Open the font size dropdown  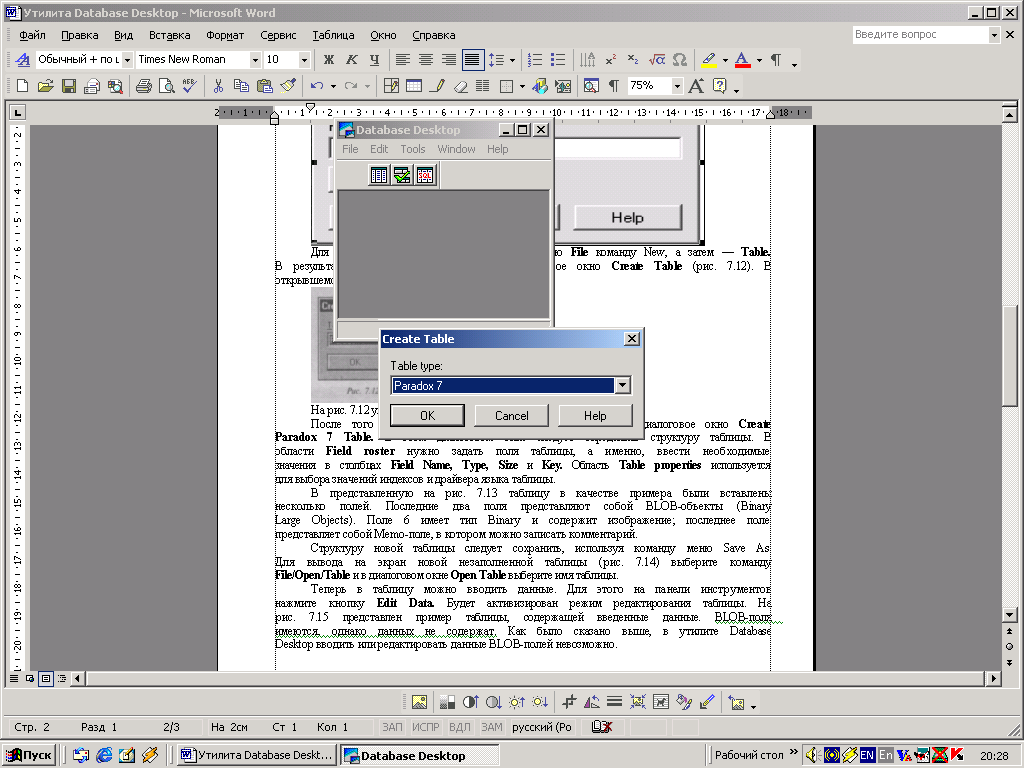304,59
